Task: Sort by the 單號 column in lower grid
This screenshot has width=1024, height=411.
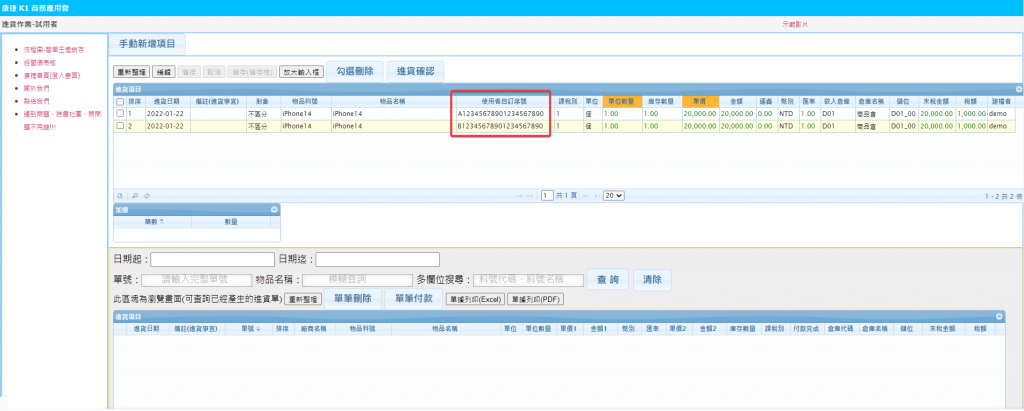Action: point(250,327)
